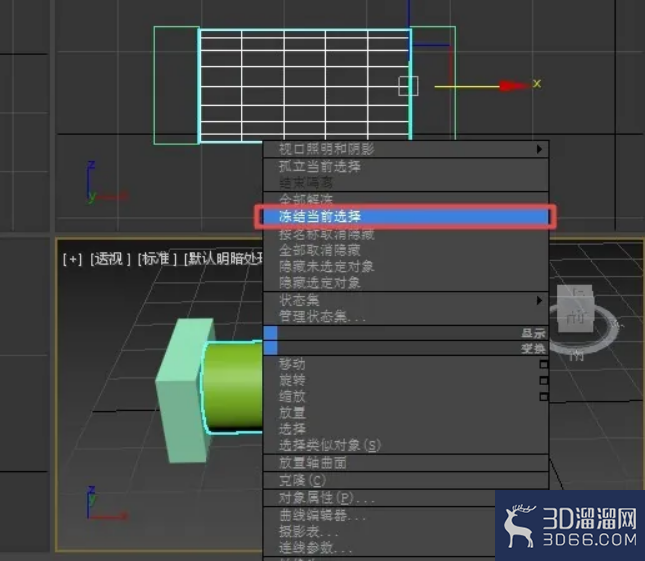Open settings box next to 缩放

(543, 397)
